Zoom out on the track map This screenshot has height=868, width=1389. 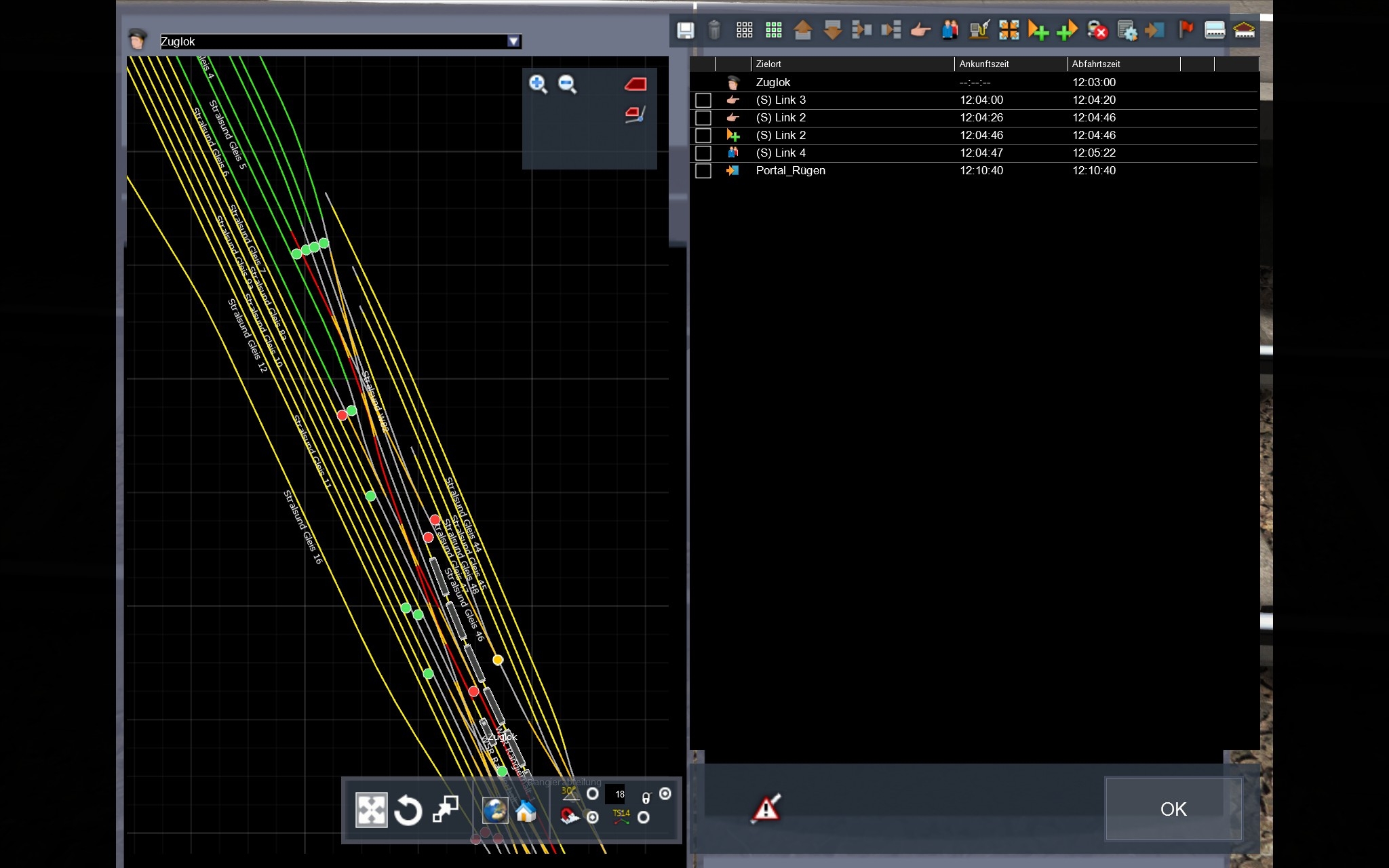tap(567, 84)
